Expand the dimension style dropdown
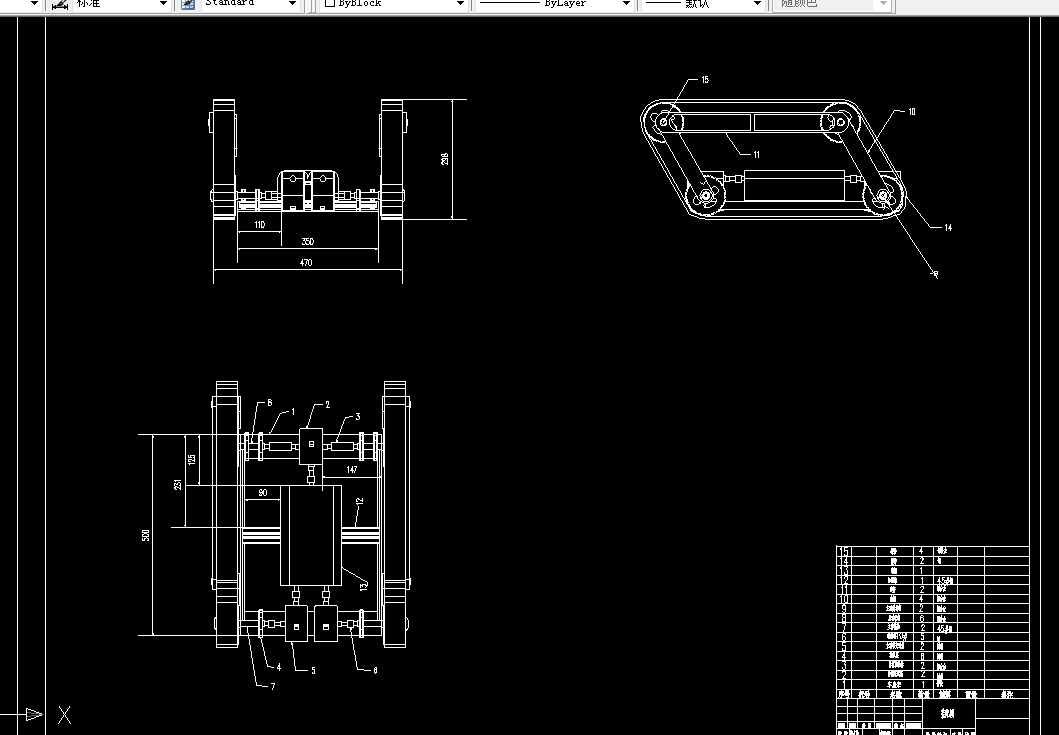The width and height of the screenshot is (1059, 735). click(163, 4)
